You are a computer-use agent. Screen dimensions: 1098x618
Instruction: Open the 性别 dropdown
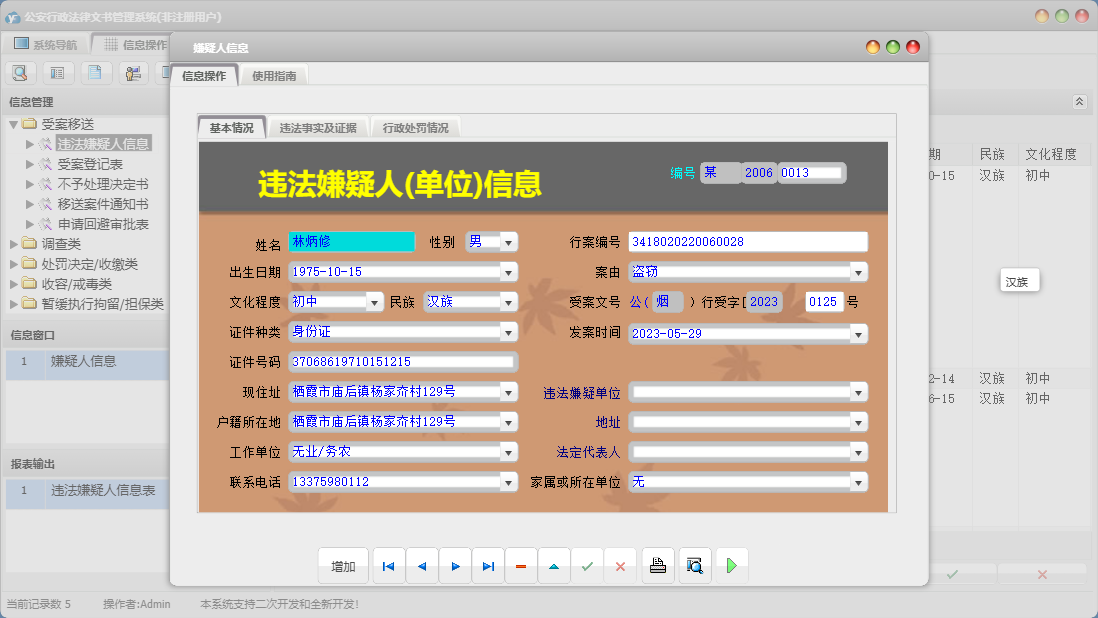508,242
